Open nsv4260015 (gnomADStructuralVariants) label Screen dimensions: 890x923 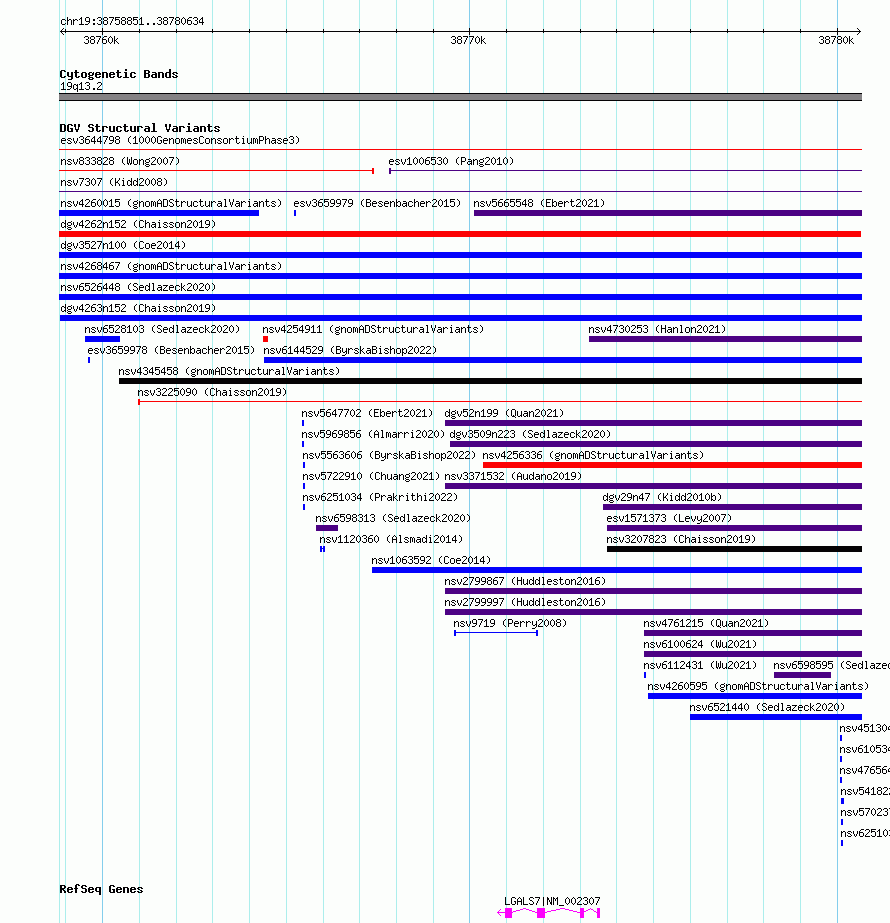tap(171, 203)
